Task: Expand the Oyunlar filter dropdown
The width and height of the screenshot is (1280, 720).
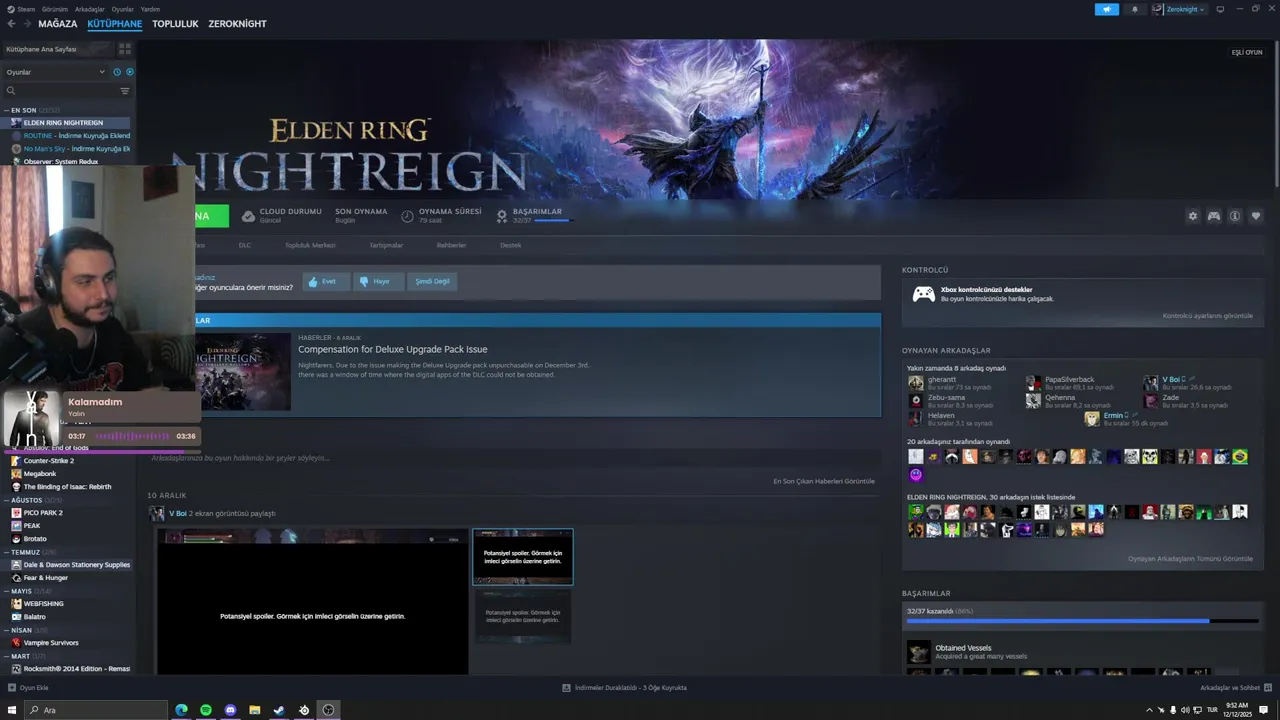Action: point(55,72)
